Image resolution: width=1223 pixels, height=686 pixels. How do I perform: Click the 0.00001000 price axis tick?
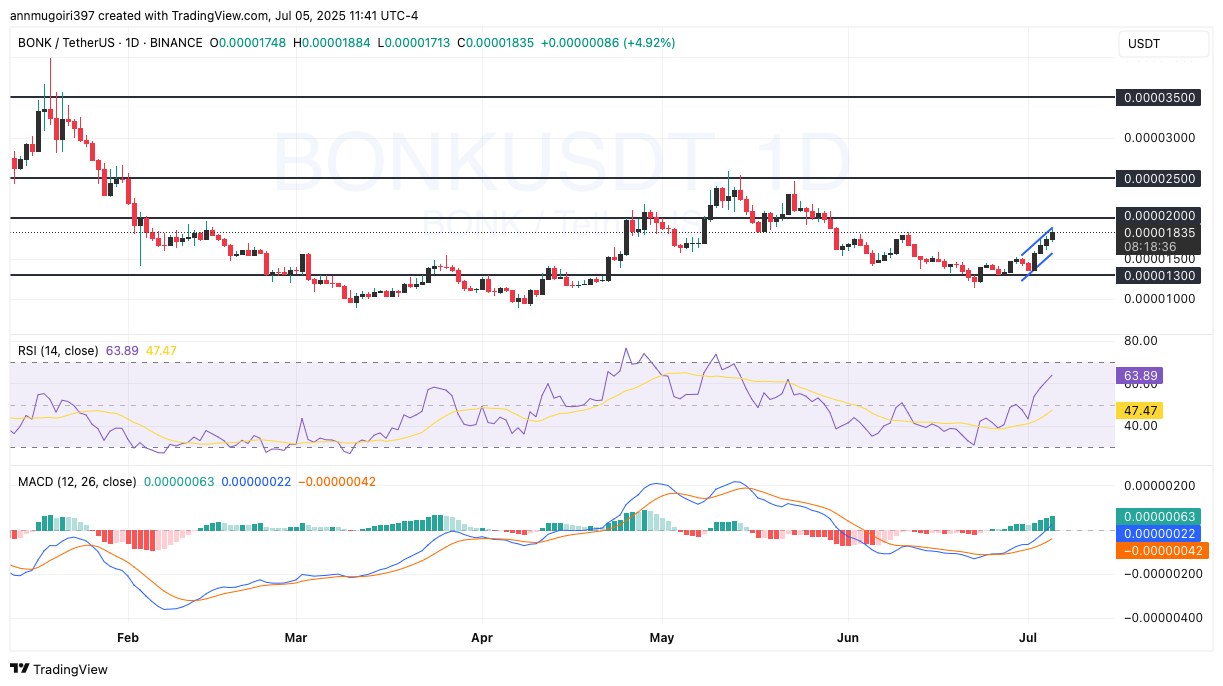[1160, 298]
